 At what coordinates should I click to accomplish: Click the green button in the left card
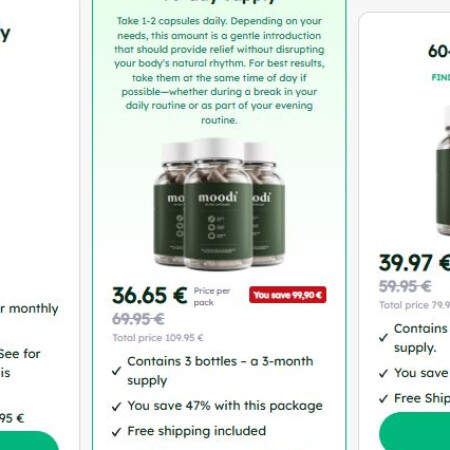29,441
